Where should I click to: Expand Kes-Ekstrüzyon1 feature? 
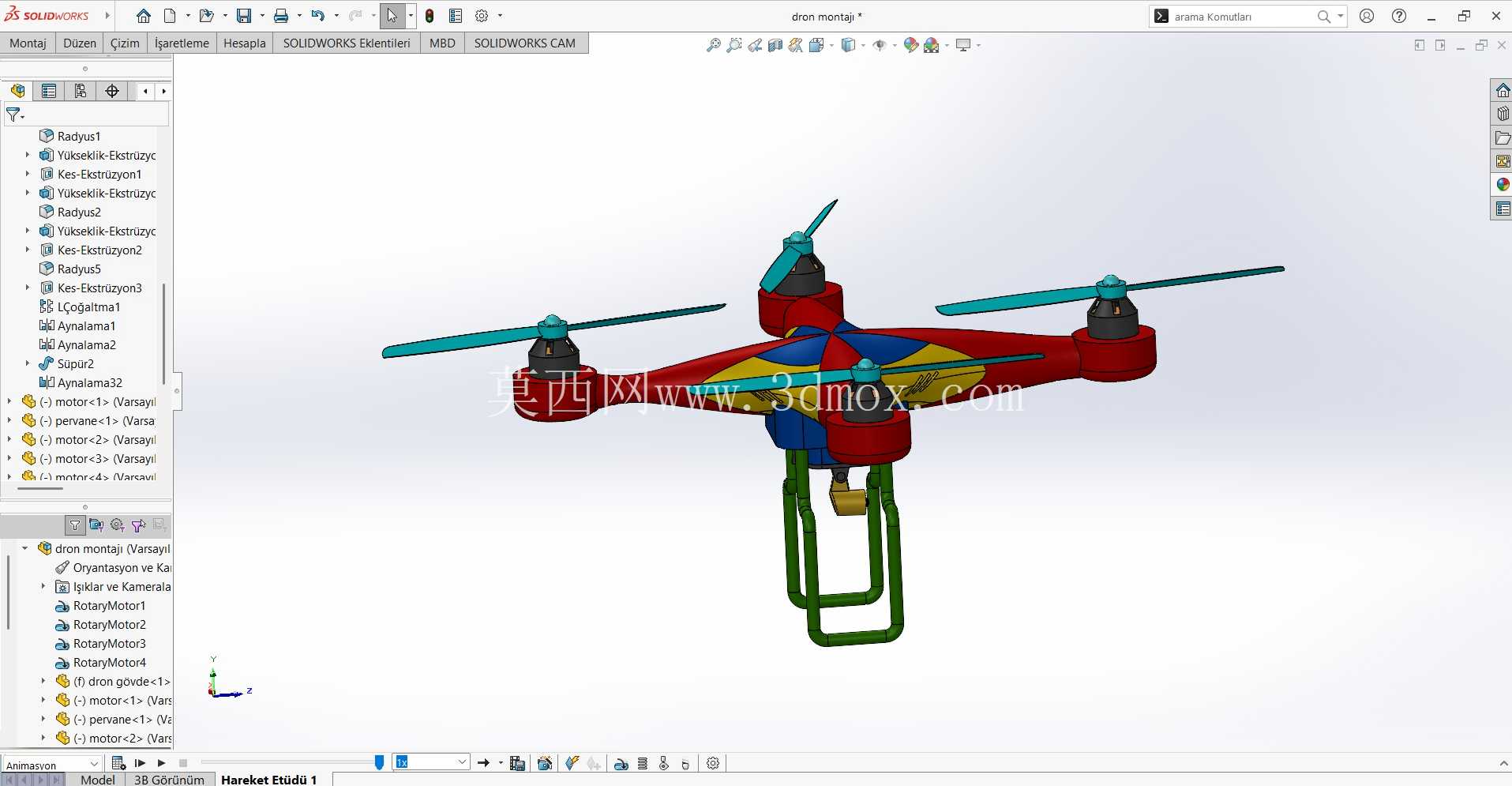(x=28, y=174)
